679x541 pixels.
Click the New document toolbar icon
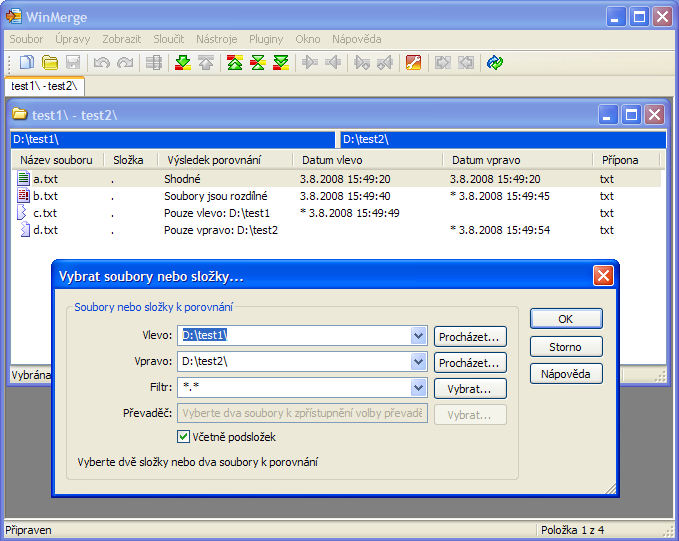[x=27, y=63]
